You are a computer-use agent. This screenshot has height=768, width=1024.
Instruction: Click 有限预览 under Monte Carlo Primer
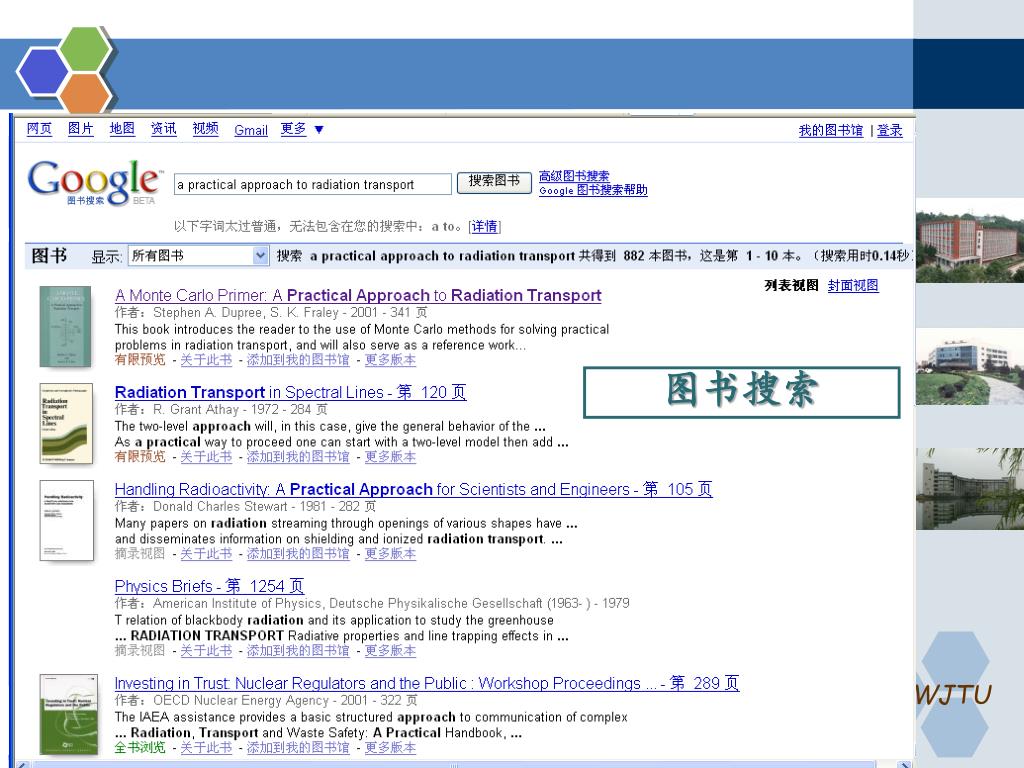[140, 359]
